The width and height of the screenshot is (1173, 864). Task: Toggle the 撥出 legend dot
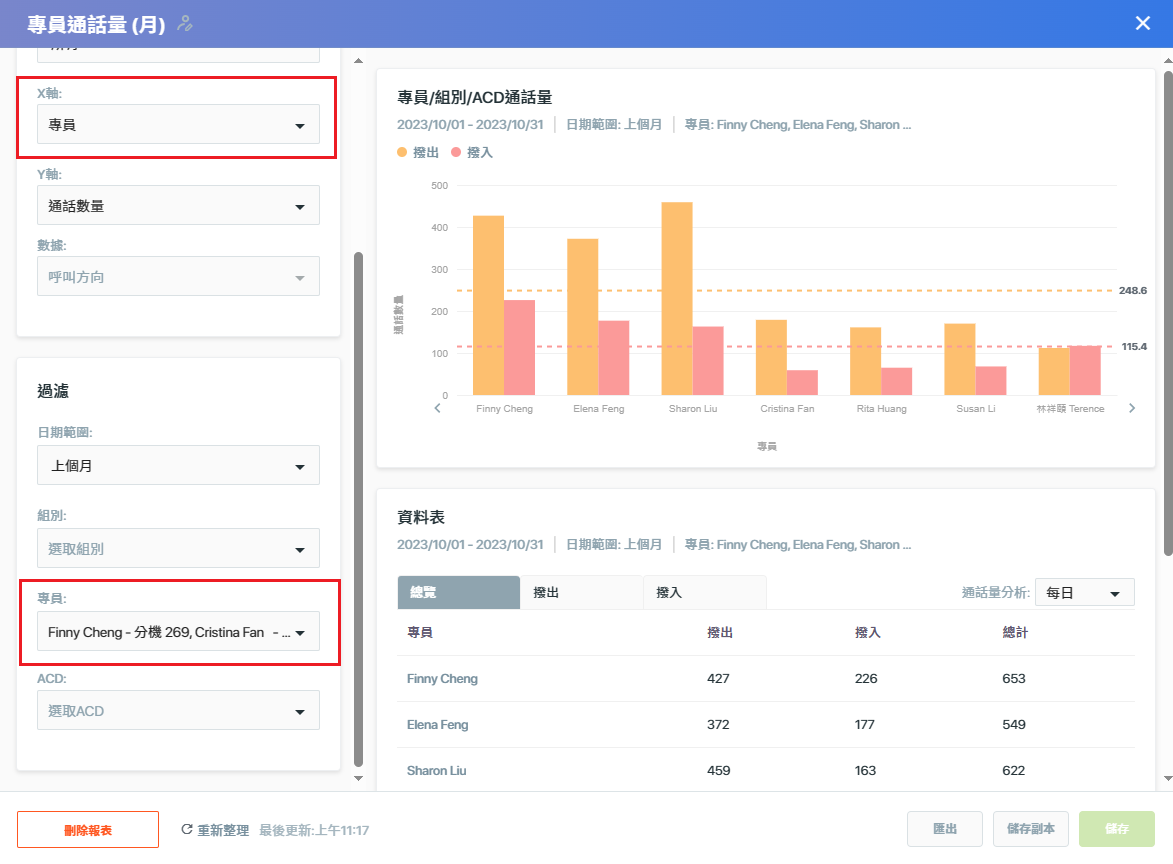[402, 153]
